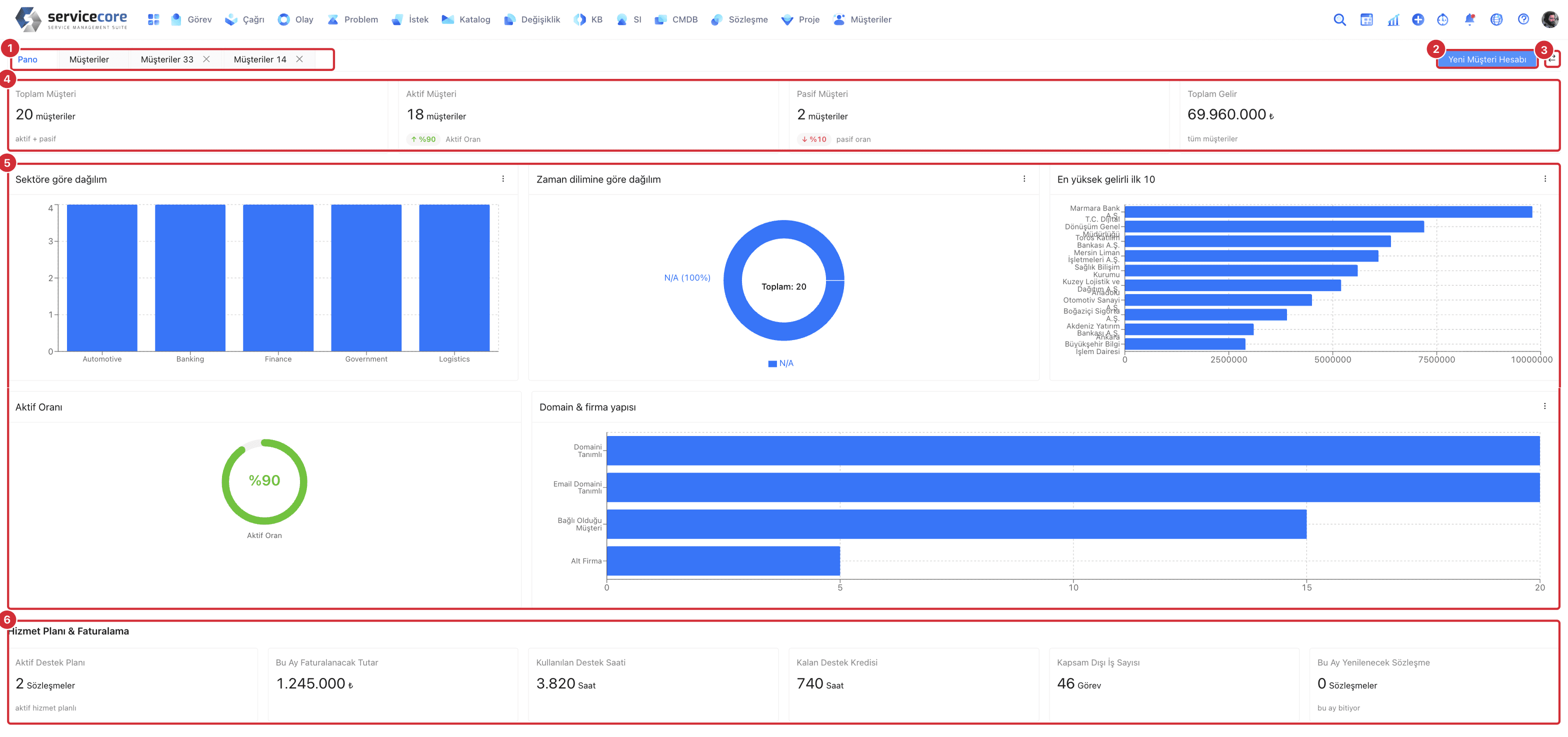Open the timer clock icon
The image size is (1568, 737).
[1442, 19]
